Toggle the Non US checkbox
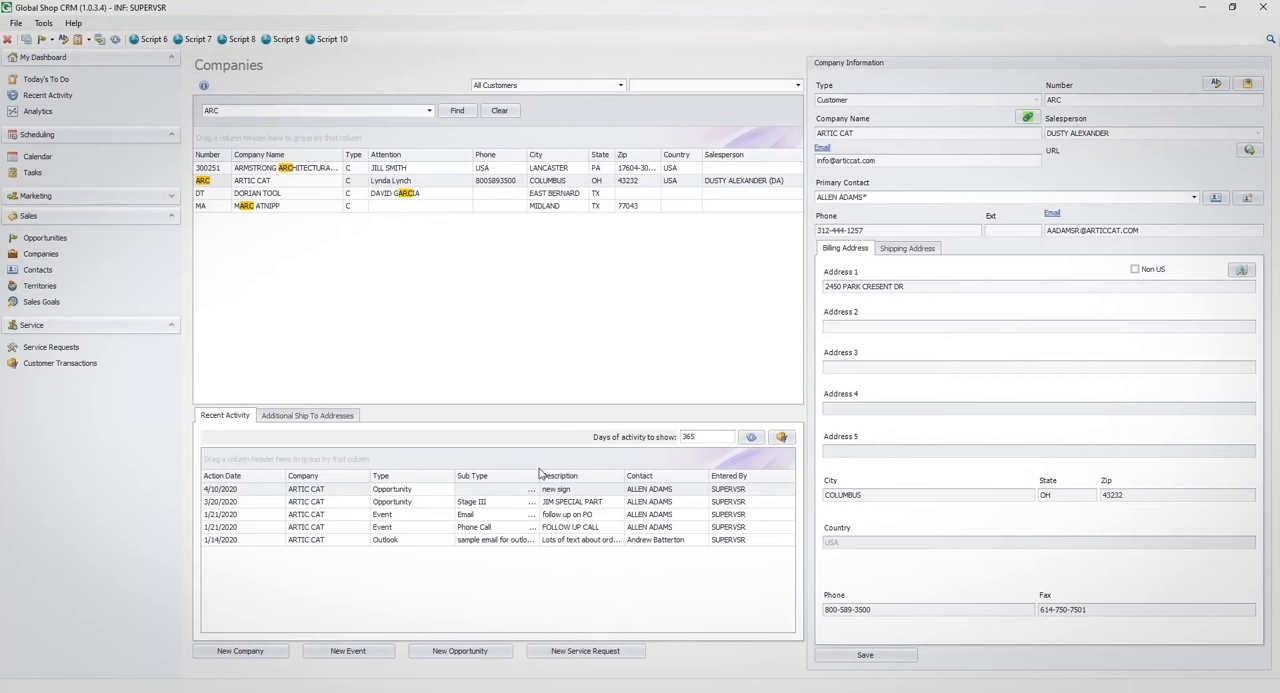The width and height of the screenshot is (1280, 693). pos(1135,269)
